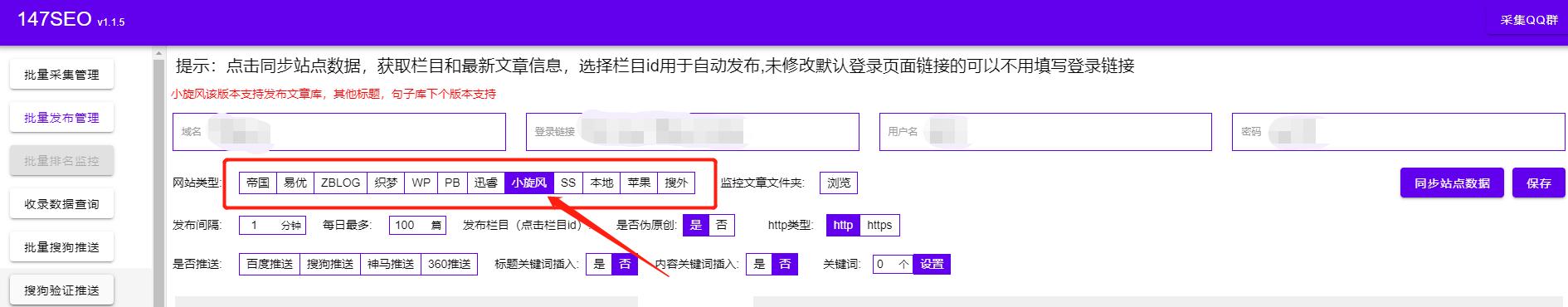Set 是否伪原创 to 否
This screenshot has height=307, width=1568.
coord(722,225)
